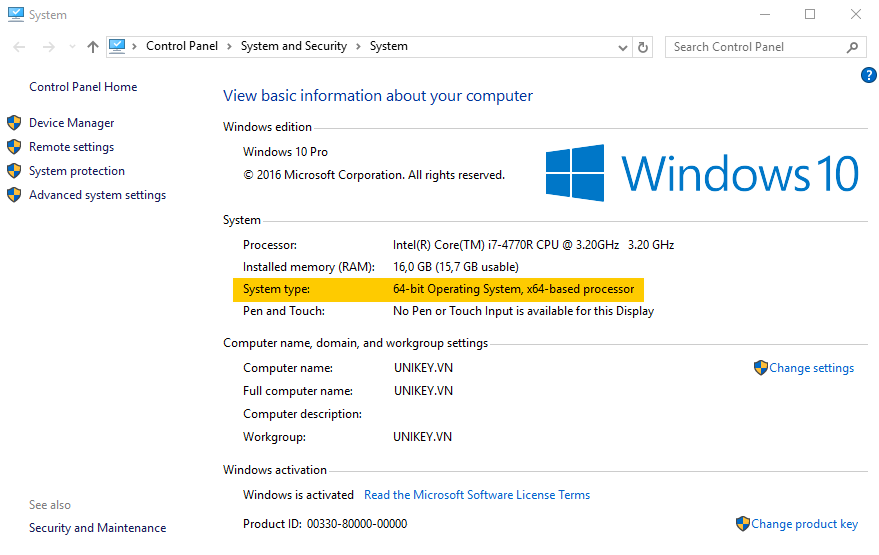Click the System window title icon
Screen dimensions: 879x555
coord(16,15)
